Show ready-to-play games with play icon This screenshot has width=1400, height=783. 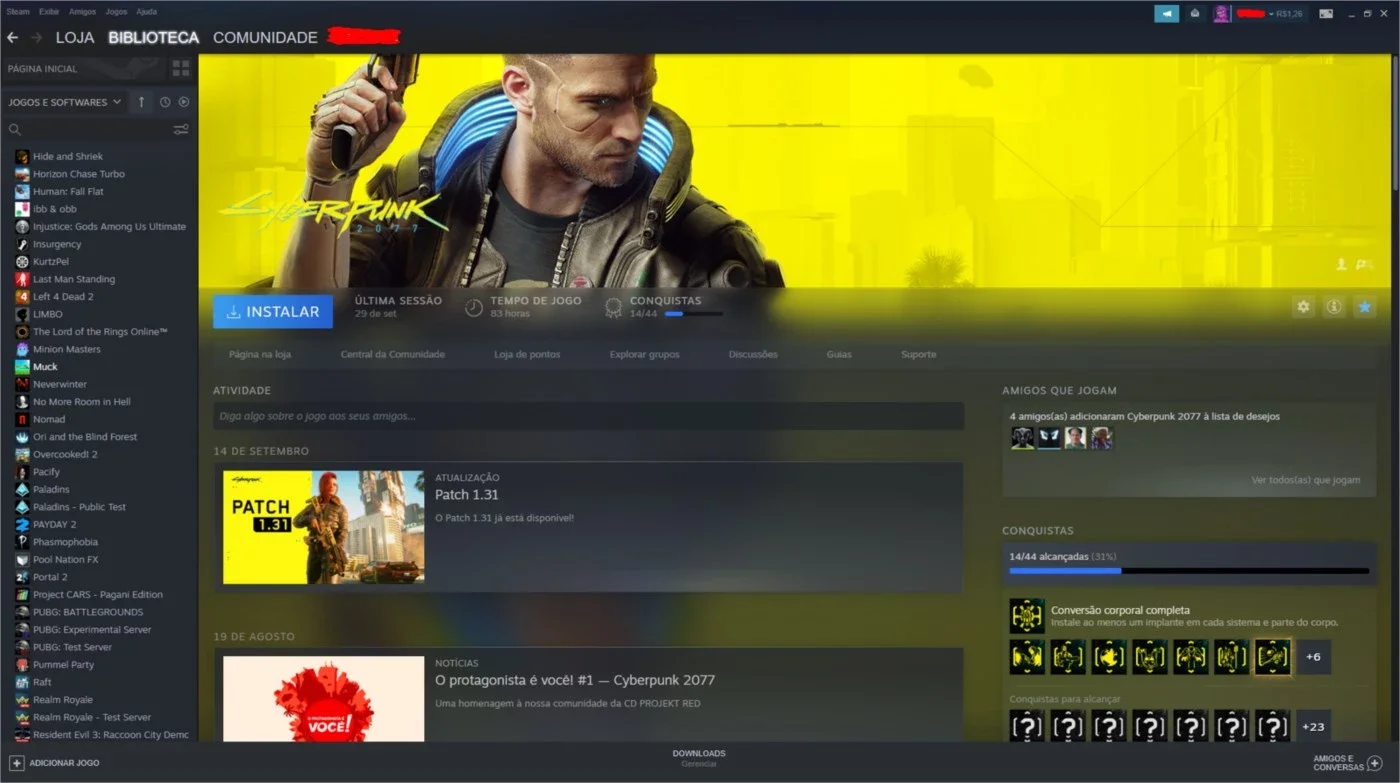pyautogui.click(x=183, y=102)
